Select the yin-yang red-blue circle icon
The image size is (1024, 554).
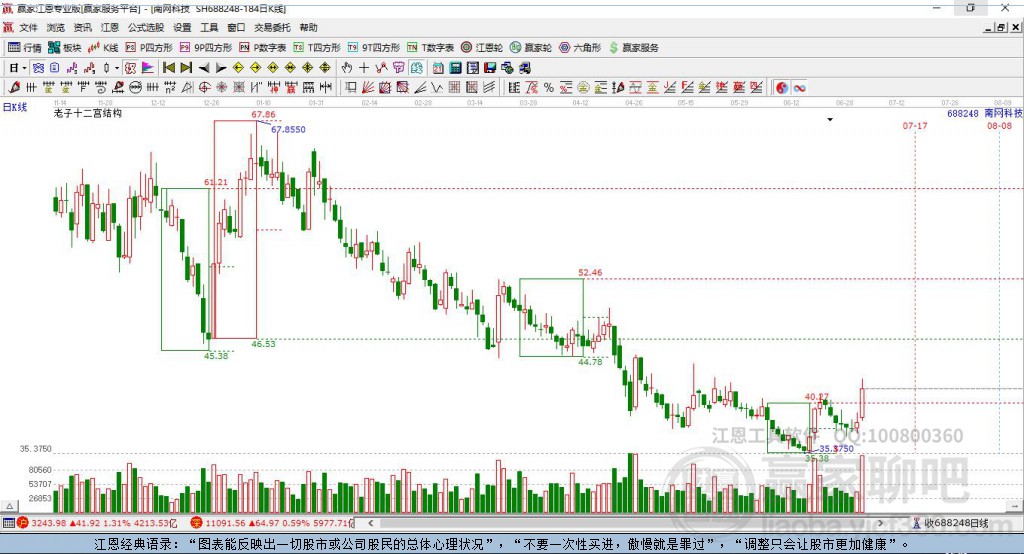(782, 88)
